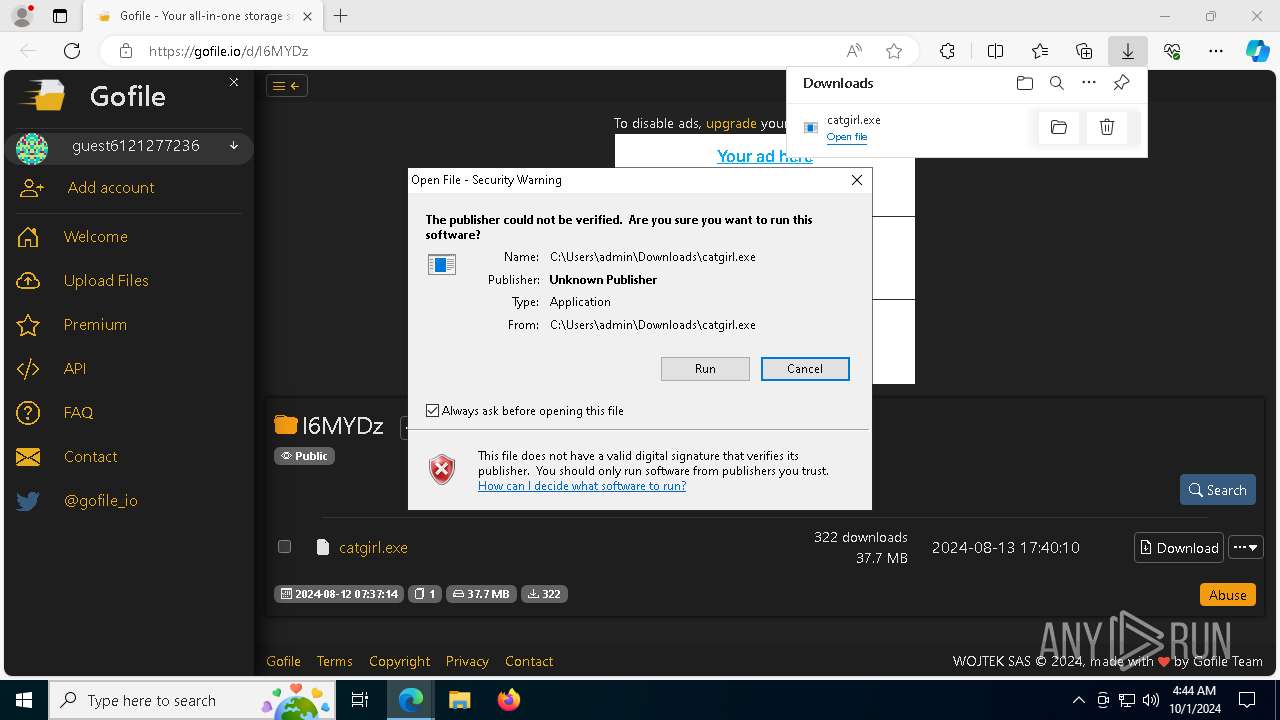Launch Firefox from the taskbar
1280x720 pixels.
coord(508,700)
